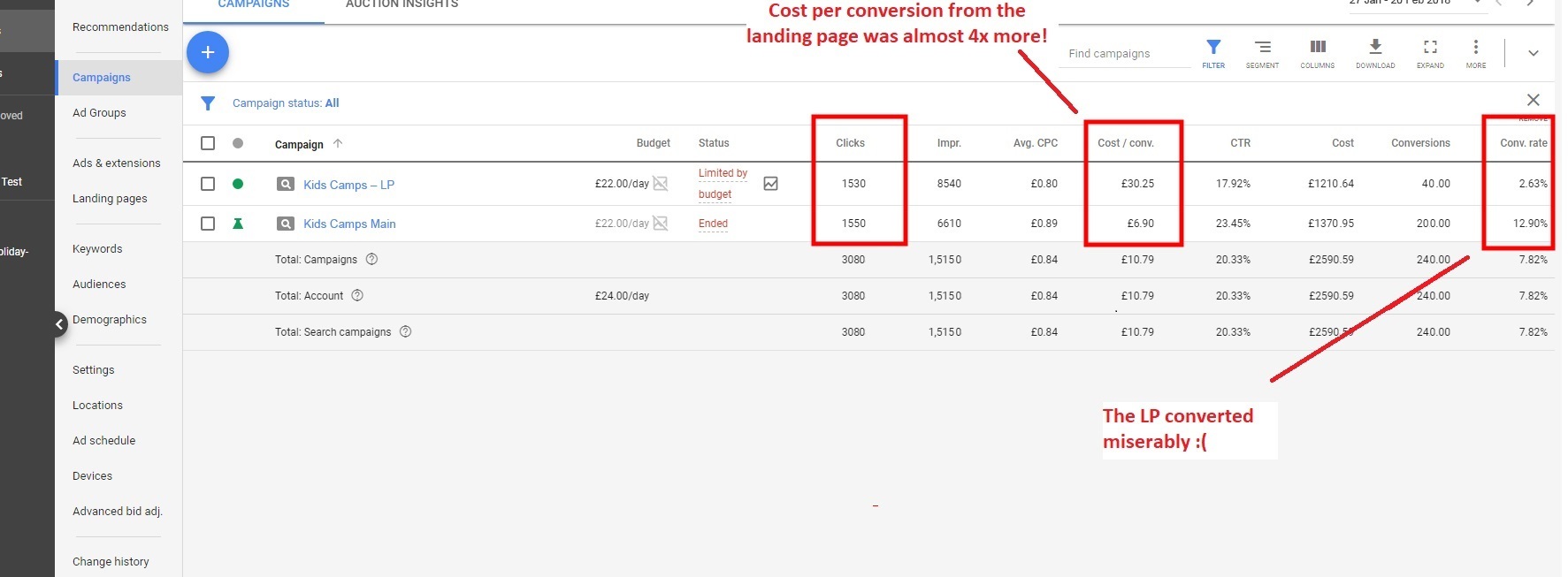Collapse the left navigation panel arrow
The height and width of the screenshot is (577, 1568).
tap(59, 324)
